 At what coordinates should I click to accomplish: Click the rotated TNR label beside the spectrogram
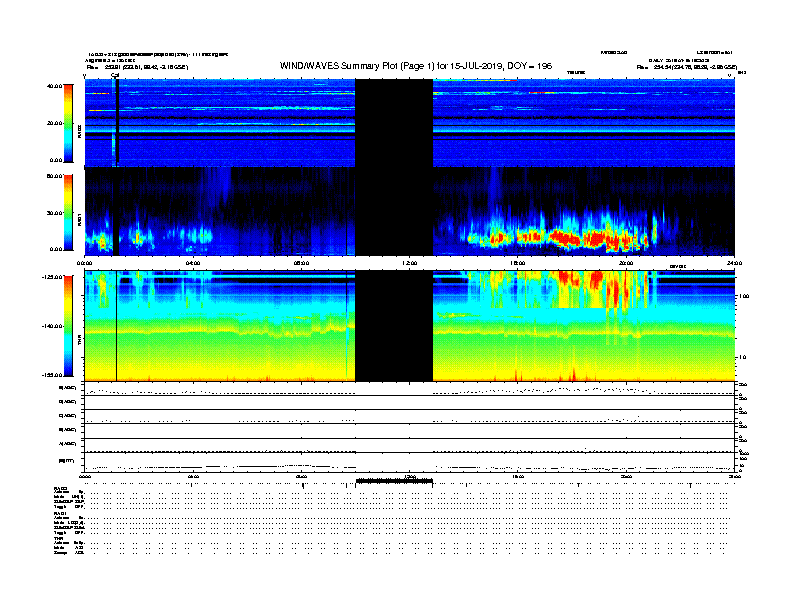[79, 341]
